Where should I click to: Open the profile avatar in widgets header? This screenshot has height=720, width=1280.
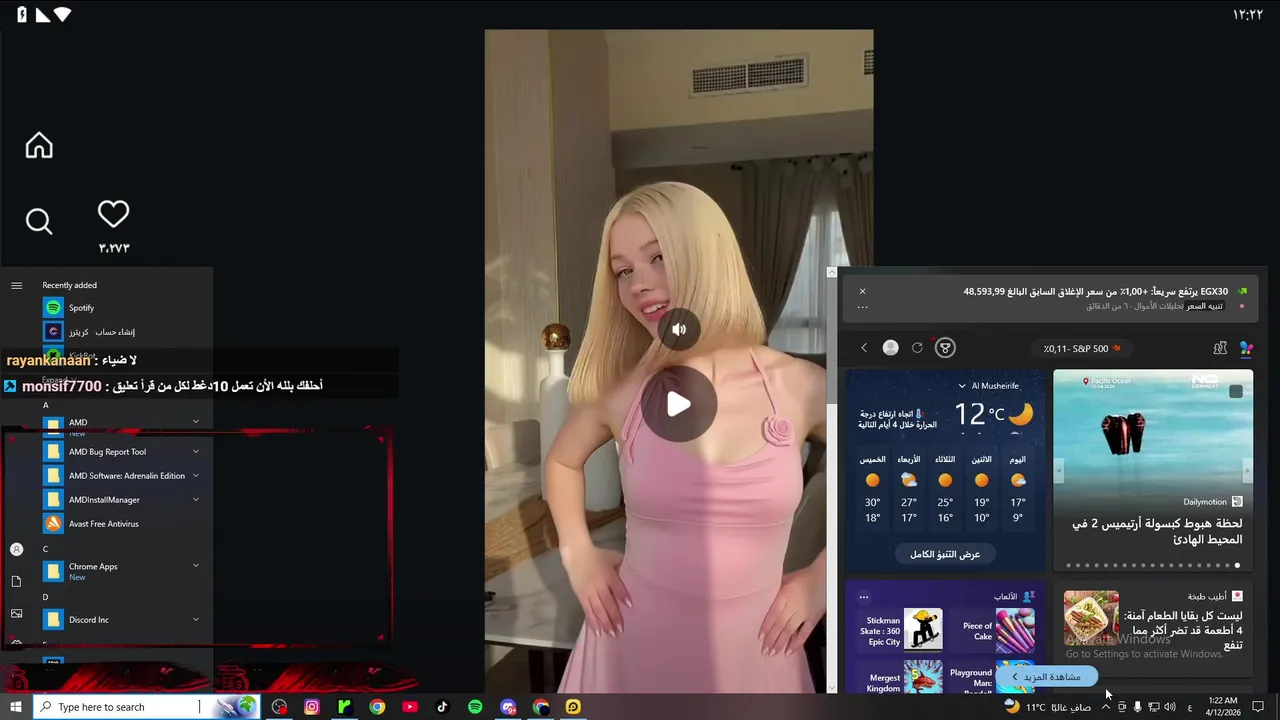tap(890, 348)
